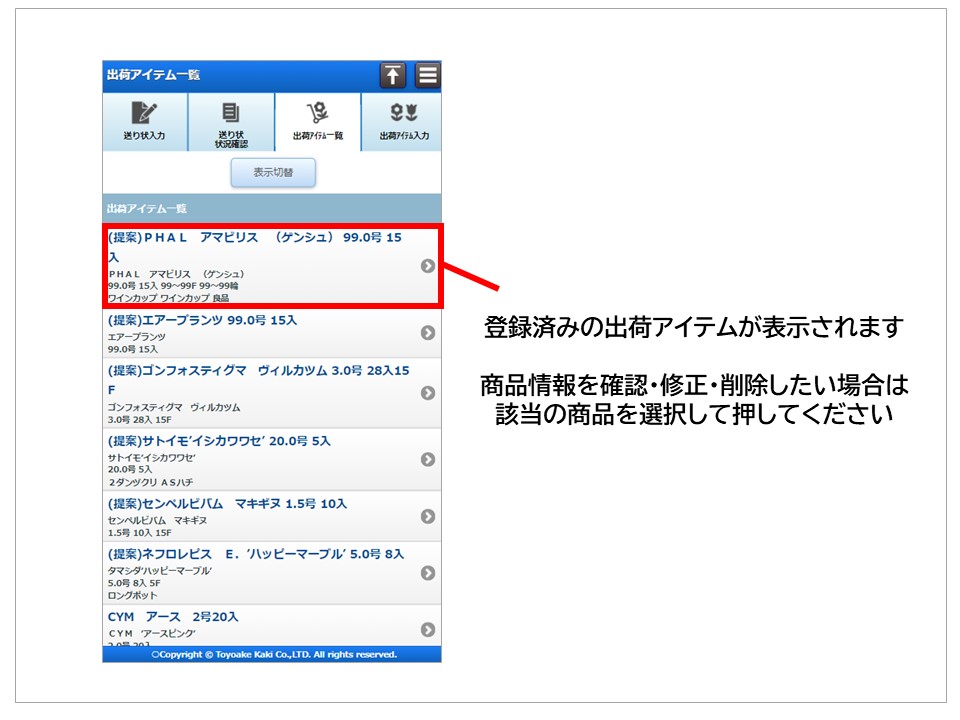This screenshot has width=960, height=720.
Task: Select the CYM アース 2号20入 item
Action: (x=173, y=617)
